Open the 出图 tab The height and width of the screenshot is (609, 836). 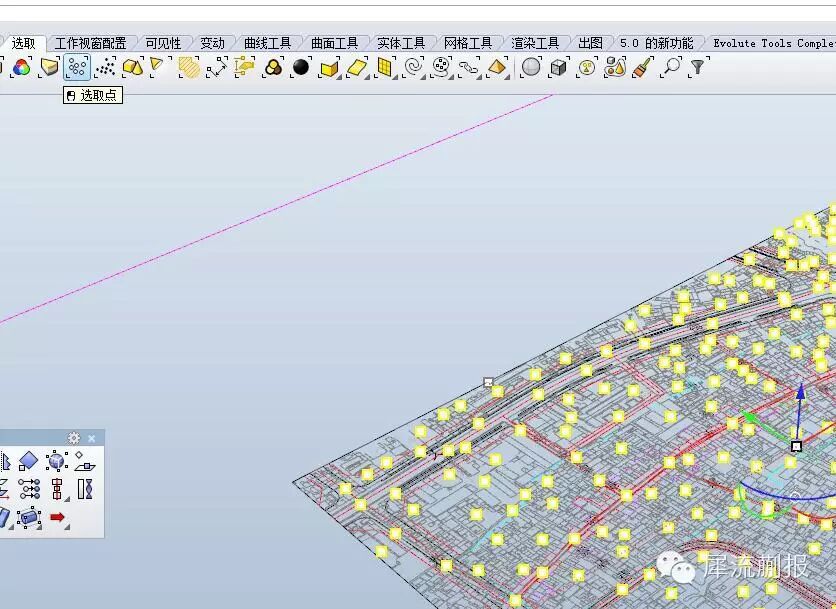(590, 43)
